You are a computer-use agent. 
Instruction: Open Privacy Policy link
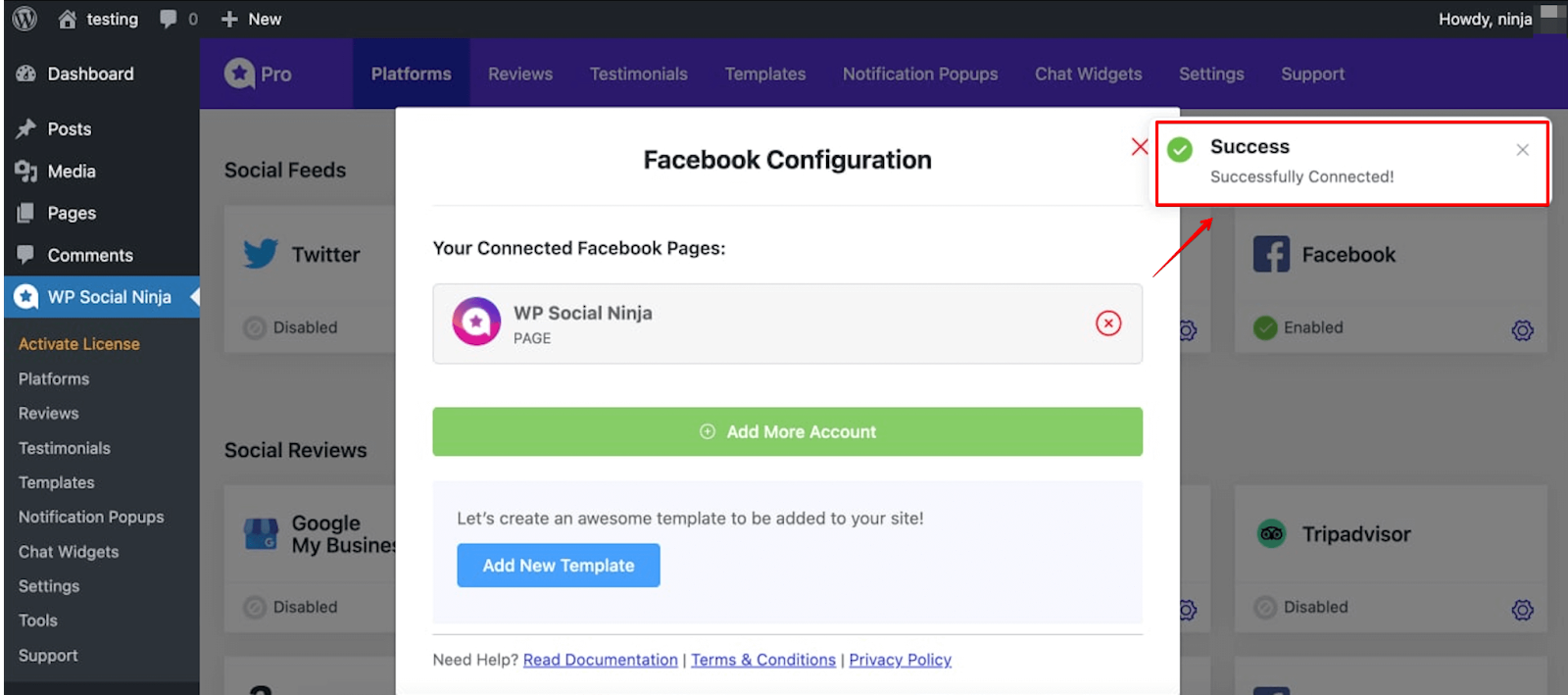tap(900, 660)
